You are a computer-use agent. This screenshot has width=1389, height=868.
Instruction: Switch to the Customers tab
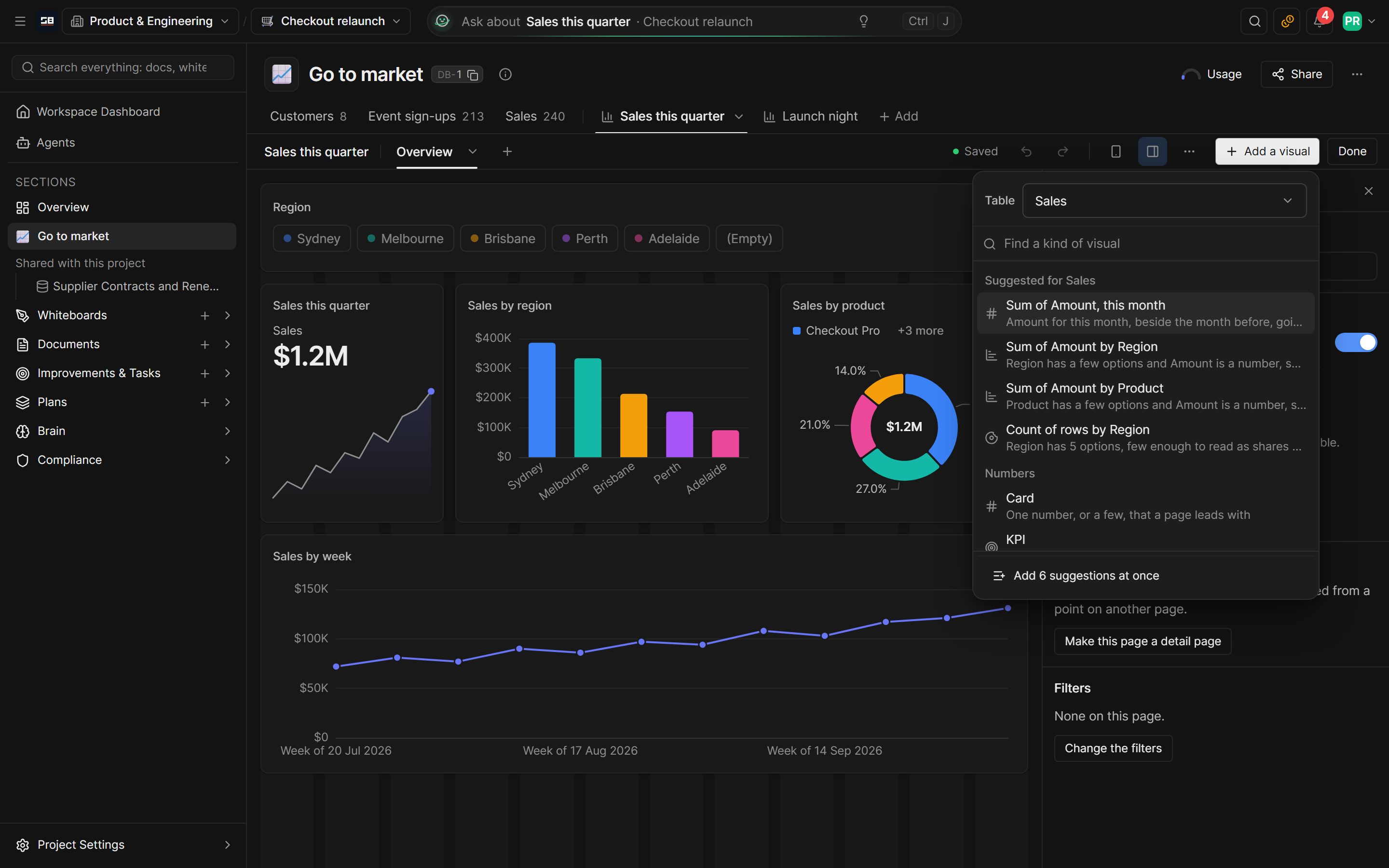(x=308, y=117)
